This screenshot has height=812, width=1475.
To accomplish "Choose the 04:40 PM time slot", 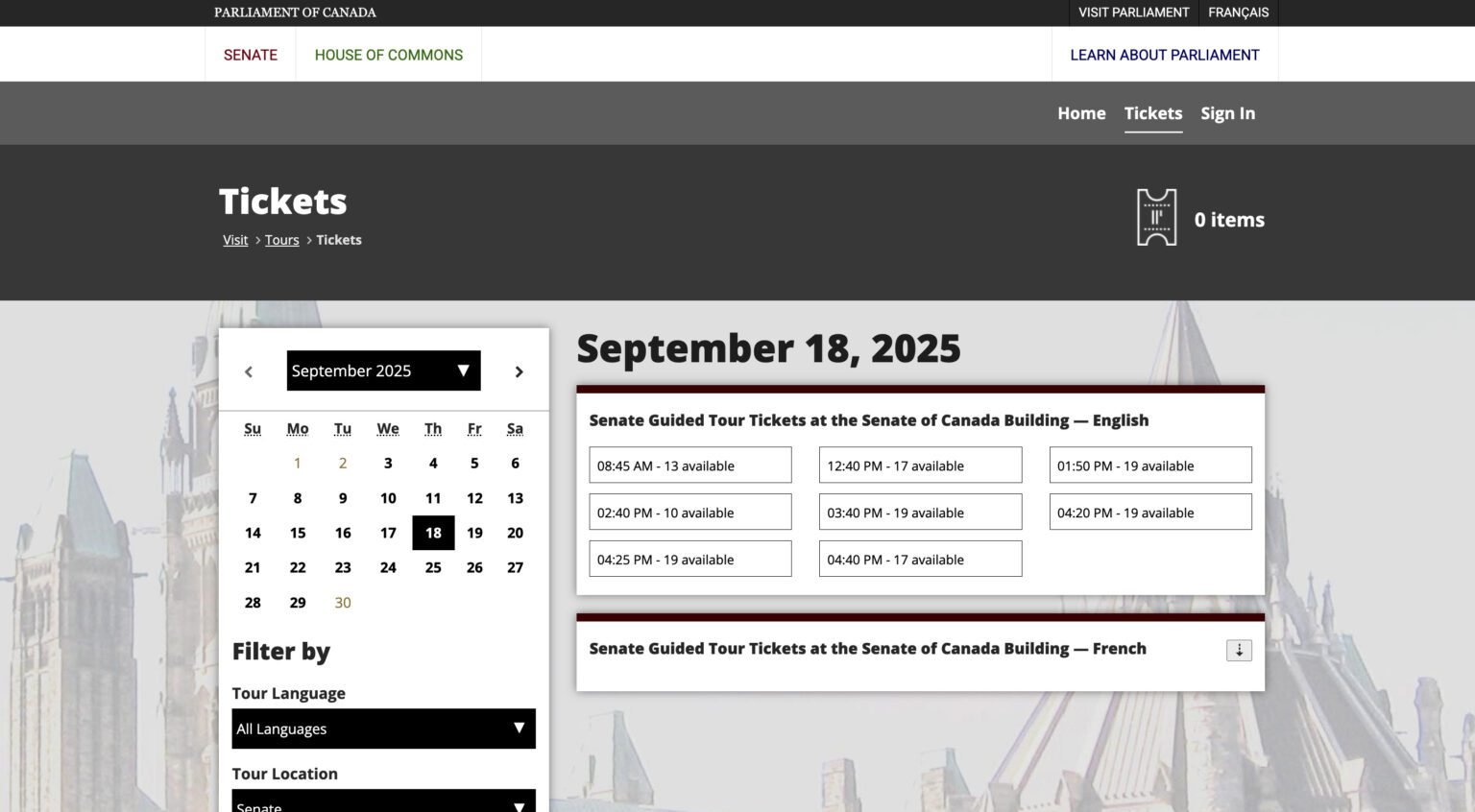I will coord(920,560).
